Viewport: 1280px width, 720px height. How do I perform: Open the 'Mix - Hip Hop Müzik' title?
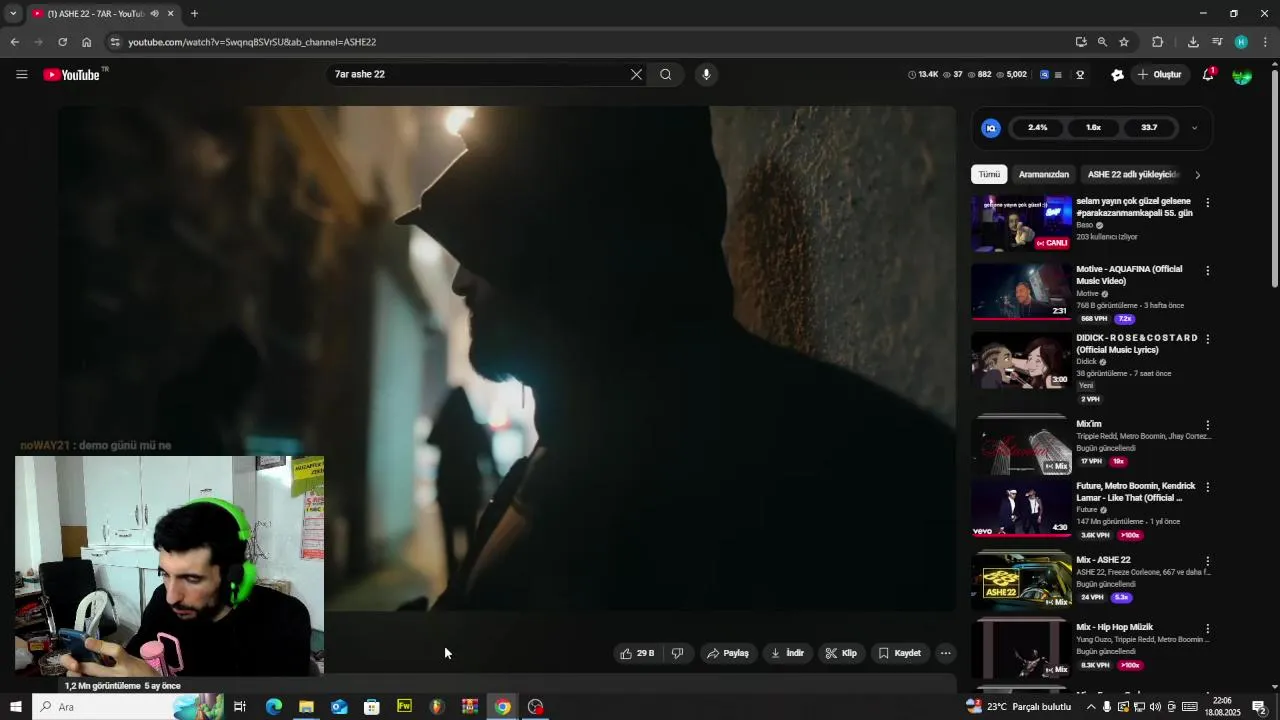pos(1114,627)
